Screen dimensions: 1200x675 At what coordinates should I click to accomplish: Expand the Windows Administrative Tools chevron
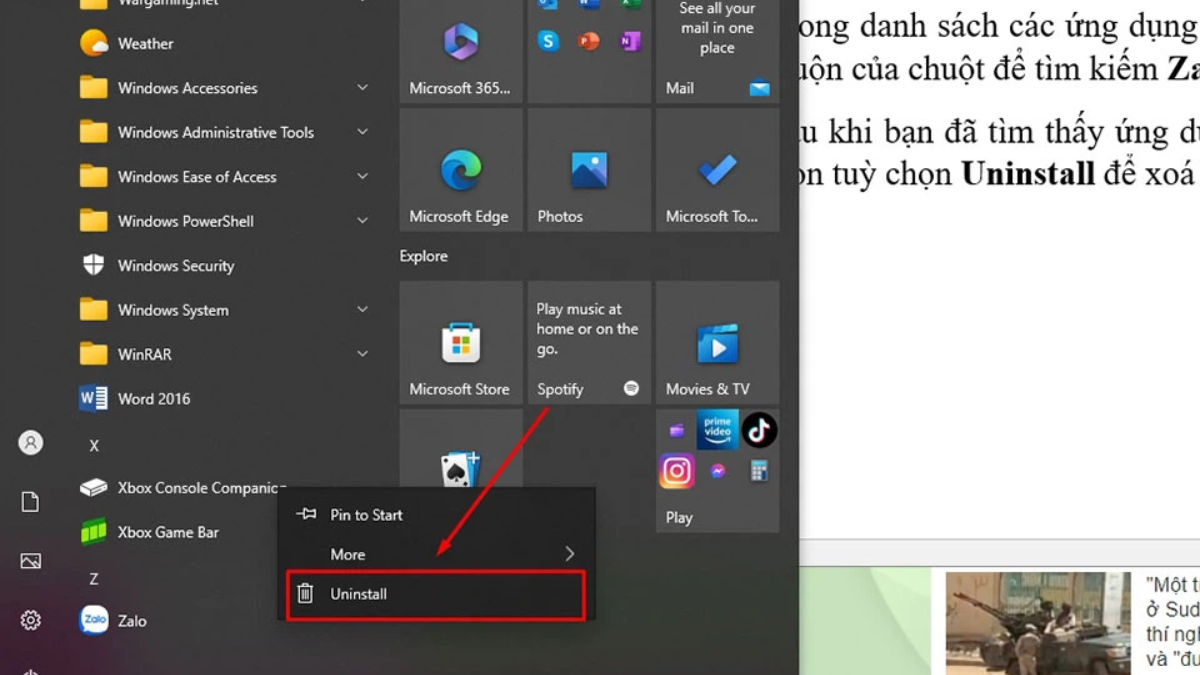[x=362, y=132]
